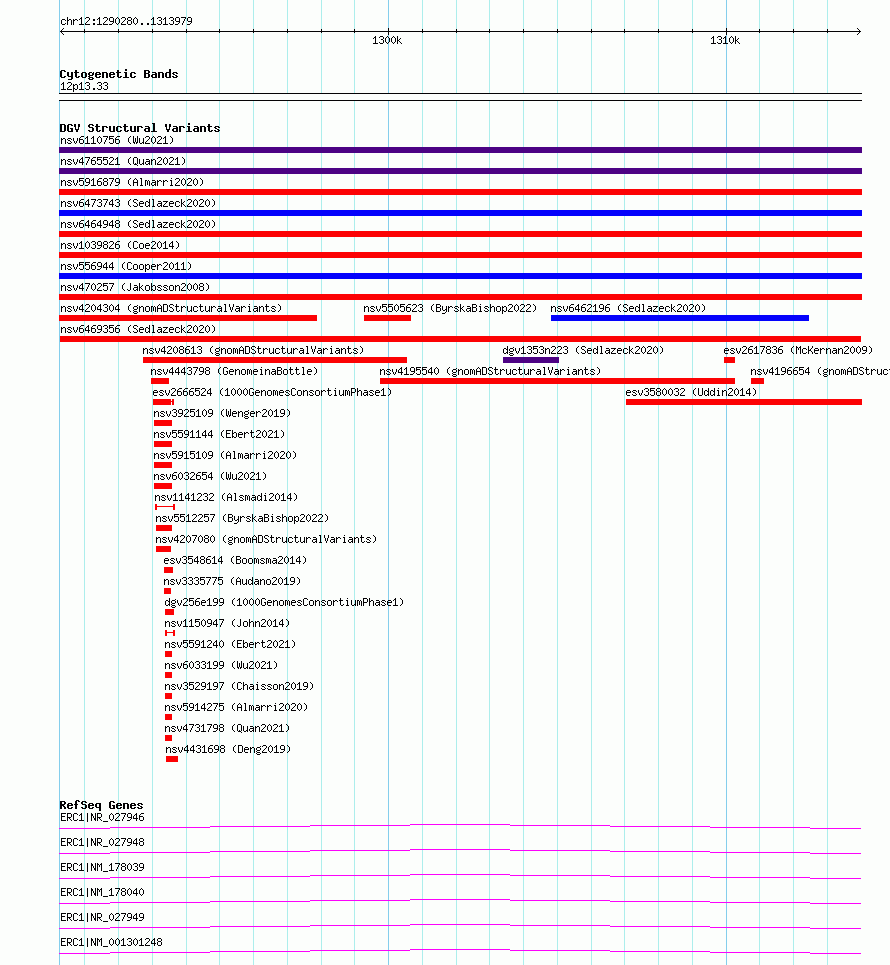Viewport: 890px width, 965px height.
Task: Open nsv6464948 (Sedlazeck2020) label
Action: tap(138, 224)
